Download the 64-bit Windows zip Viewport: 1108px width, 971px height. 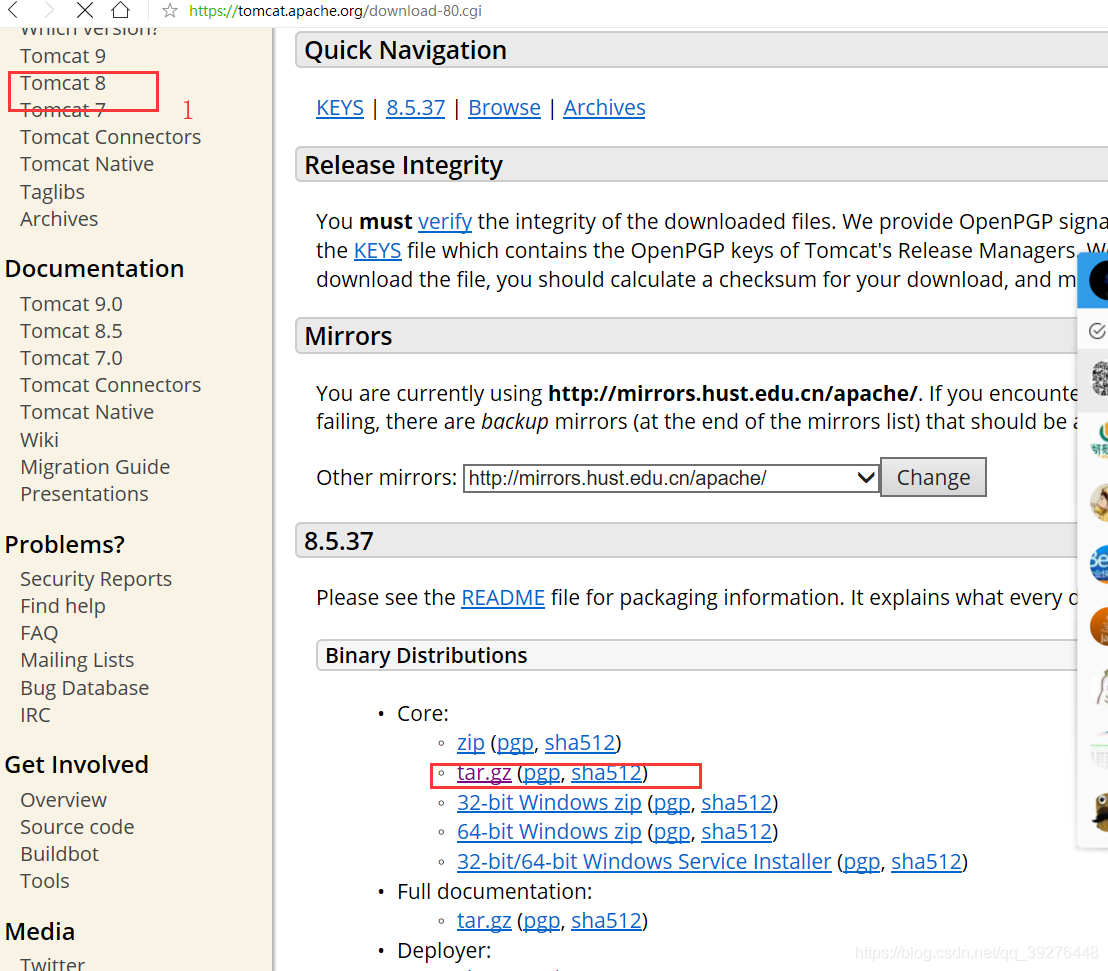click(x=549, y=832)
